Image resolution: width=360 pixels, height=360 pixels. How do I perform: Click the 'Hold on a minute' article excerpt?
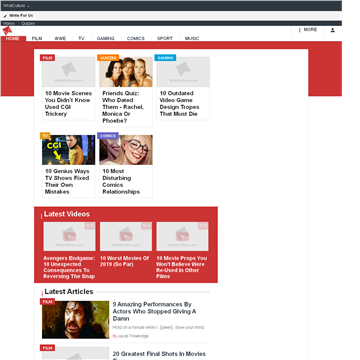pos(158,327)
